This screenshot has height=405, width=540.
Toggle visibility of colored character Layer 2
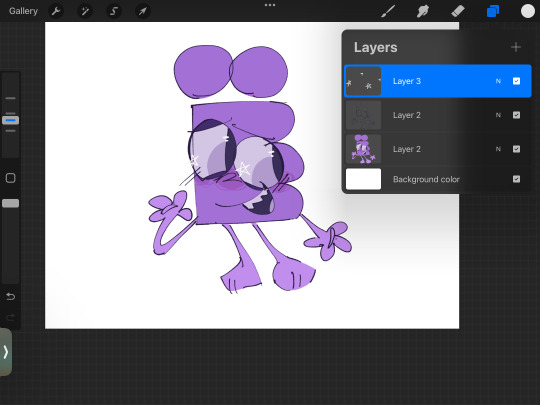(x=516, y=149)
